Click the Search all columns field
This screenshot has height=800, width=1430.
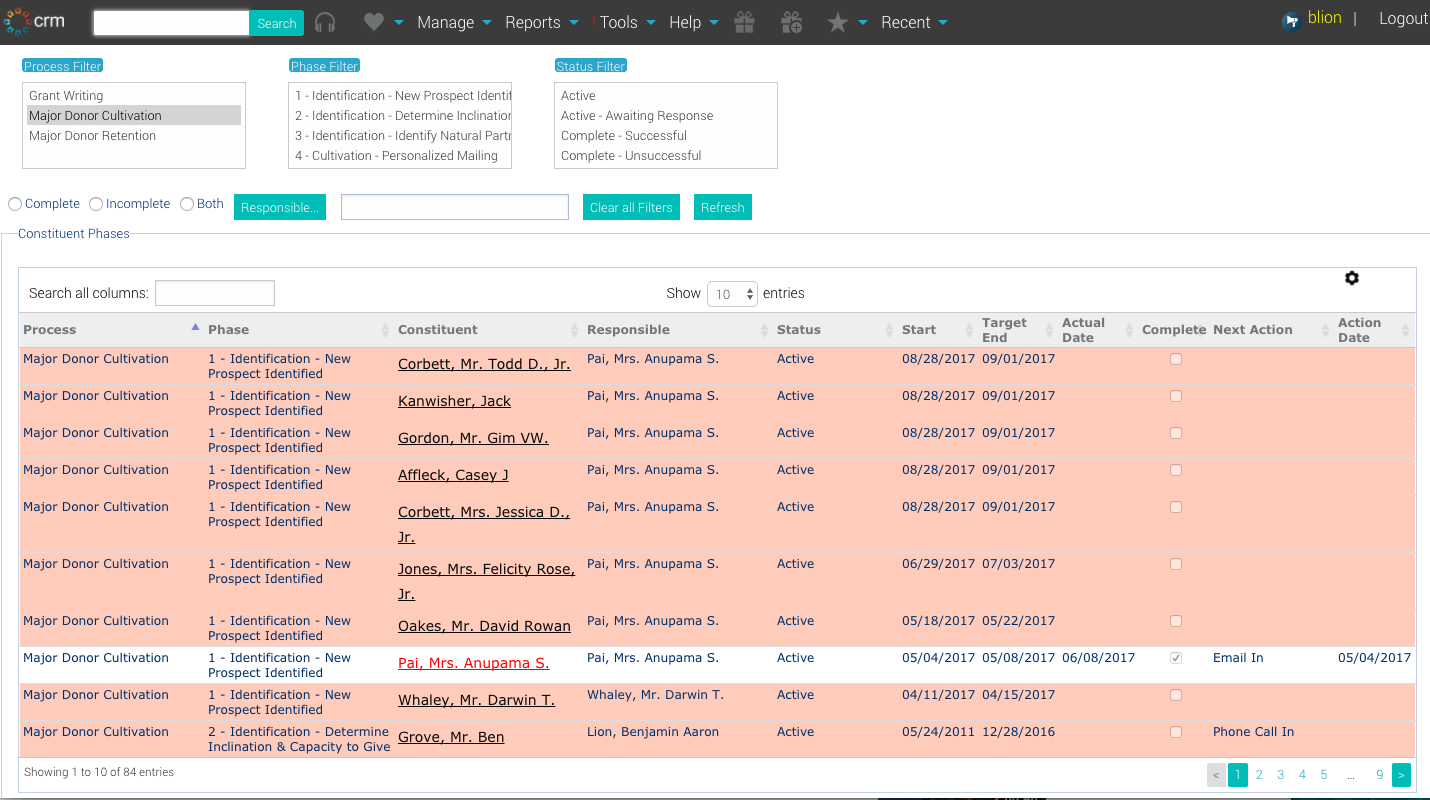tap(214, 293)
